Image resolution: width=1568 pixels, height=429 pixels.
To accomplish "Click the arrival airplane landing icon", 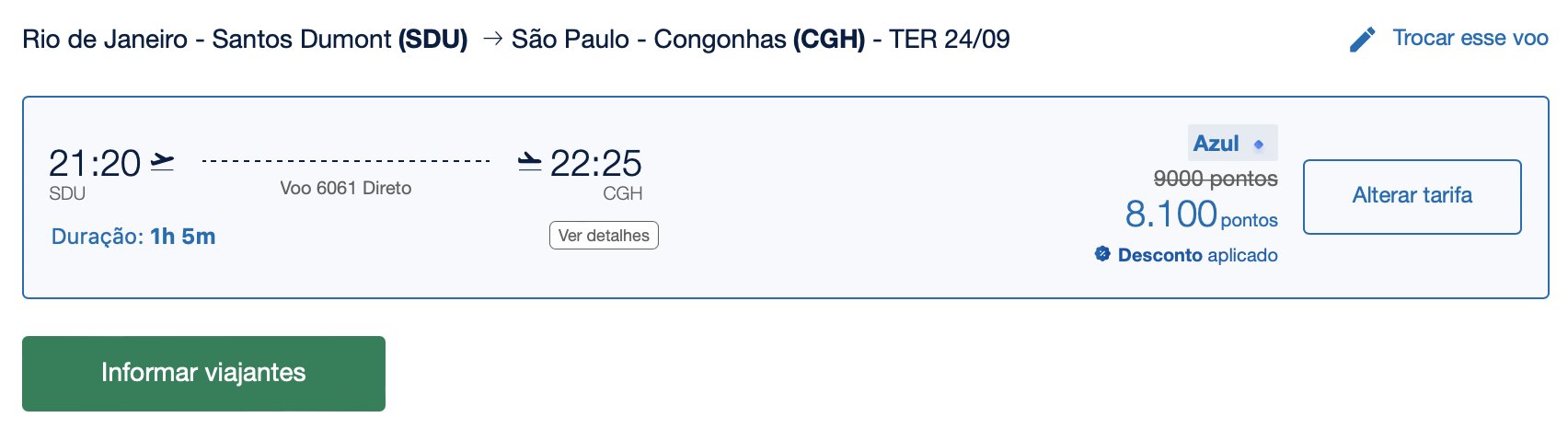I will click(x=529, y=162).
